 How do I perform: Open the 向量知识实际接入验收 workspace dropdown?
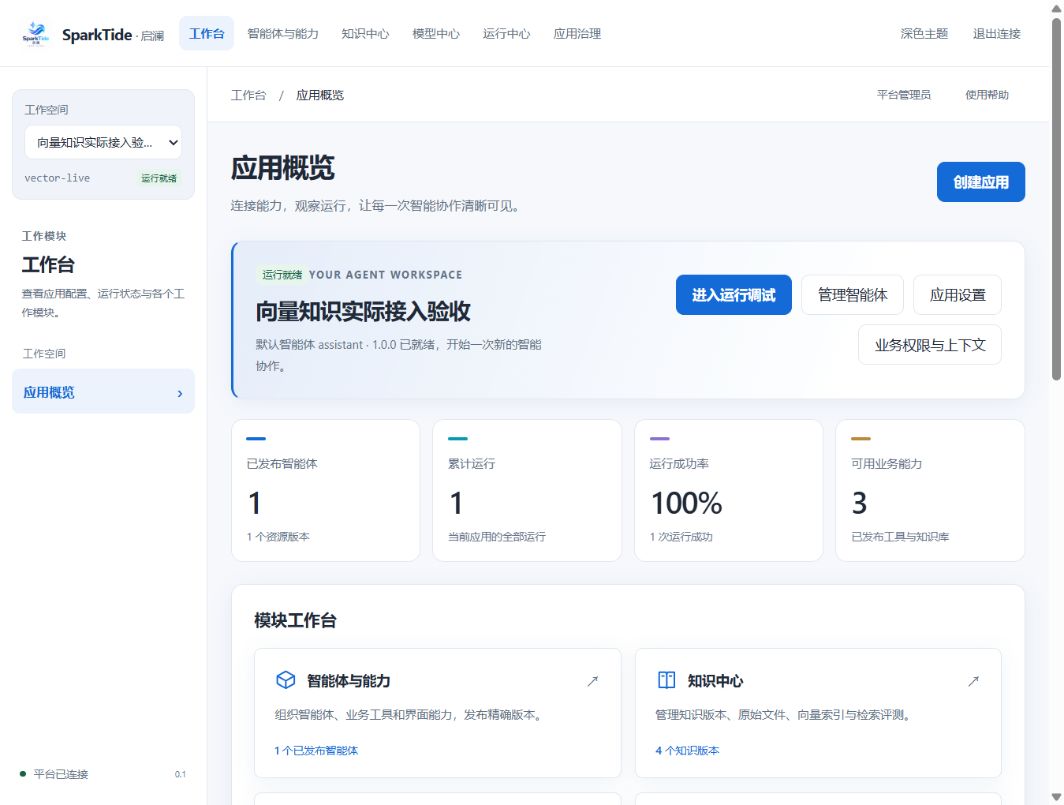(103, 143)
